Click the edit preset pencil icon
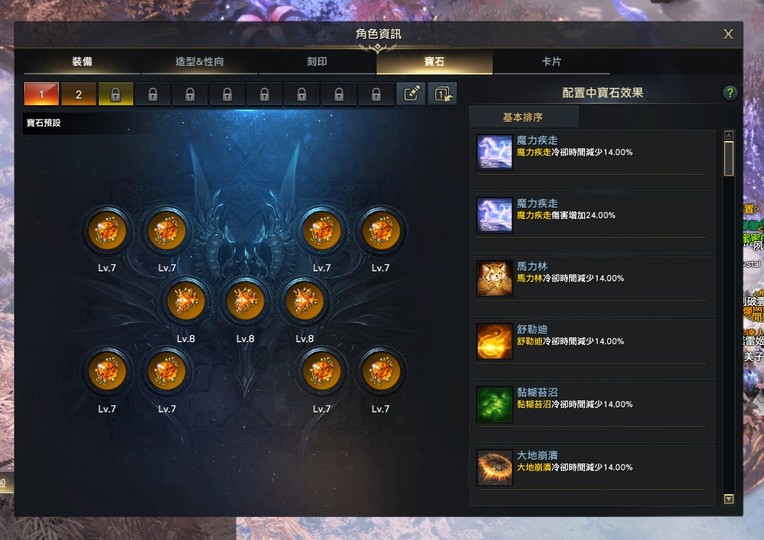Screen dimensions: 764x540 (411, 93)
